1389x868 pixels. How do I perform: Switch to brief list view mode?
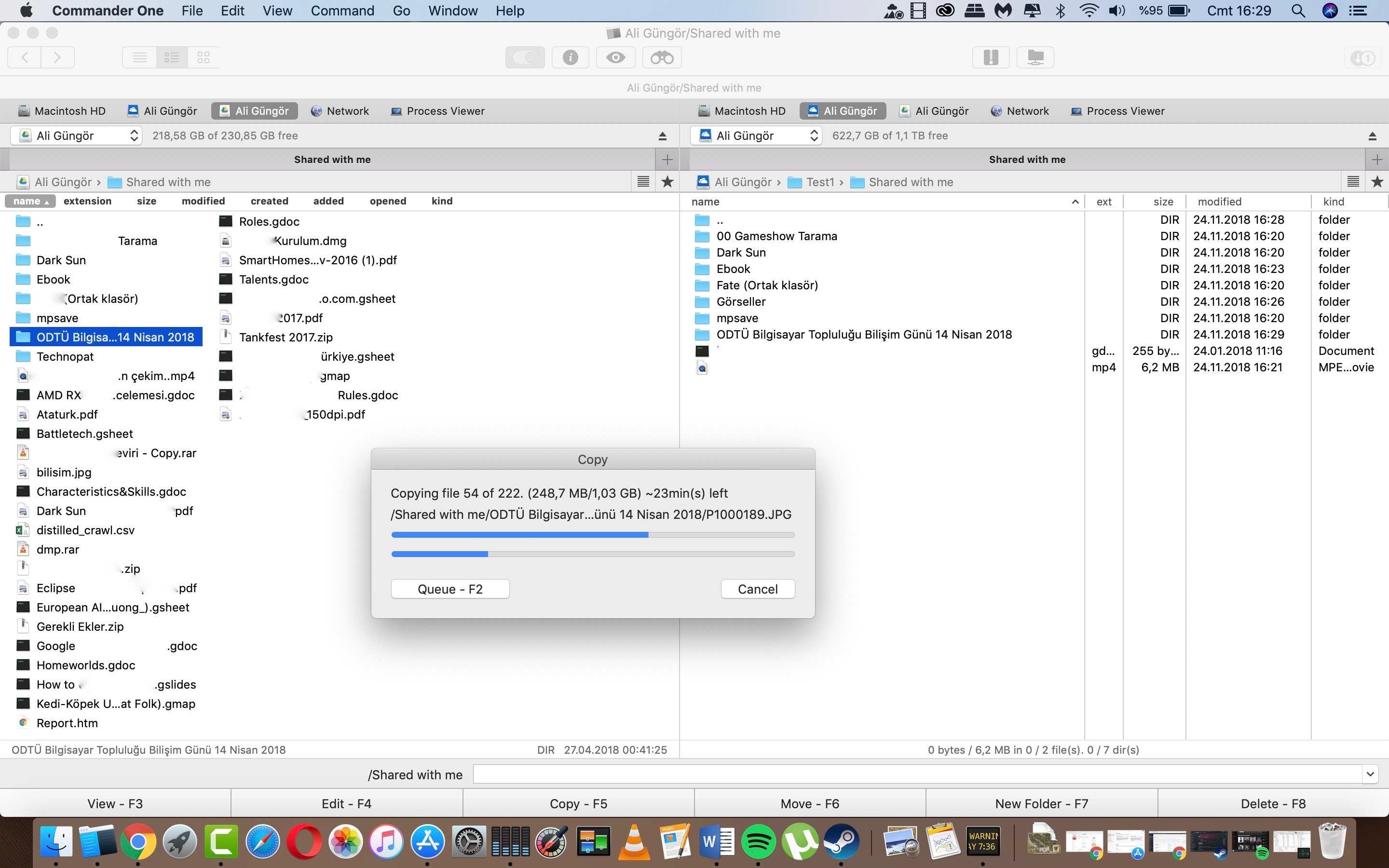(x=172, y=57)
